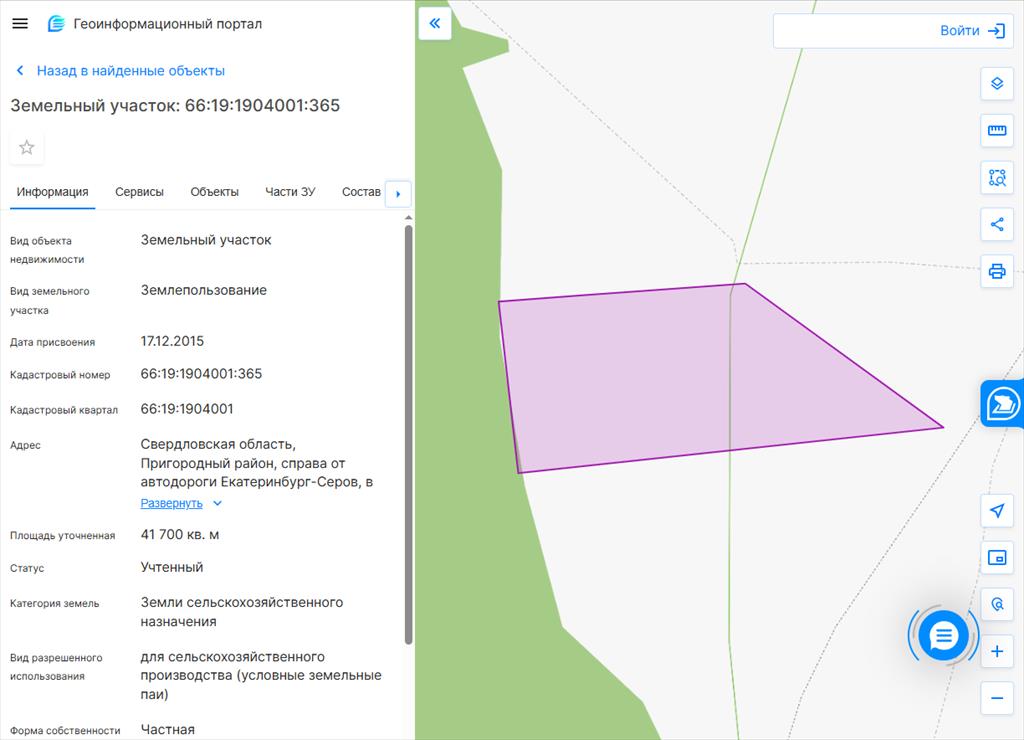Share the current map view
The width and height of the screenshot is (1024, 740).
coord(996,224)
